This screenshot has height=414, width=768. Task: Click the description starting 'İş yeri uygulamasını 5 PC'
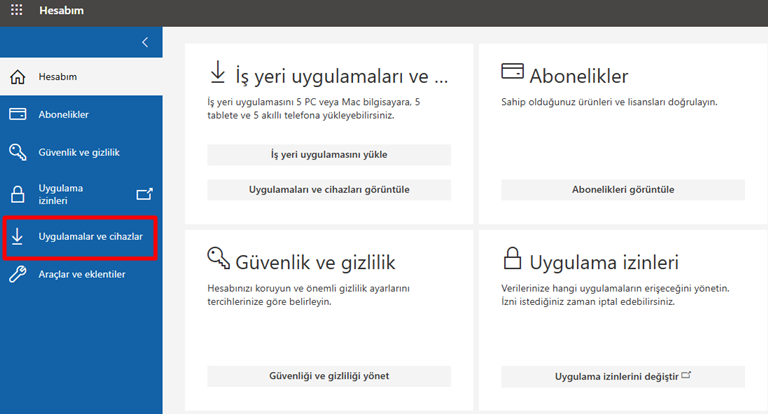point(313,109)
